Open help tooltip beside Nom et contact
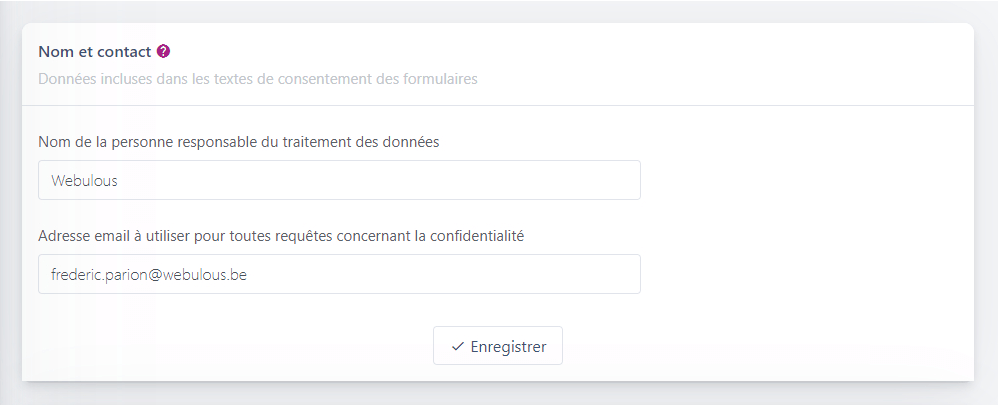Image resolution: width=1000 pixels, height=405 pixels. pyautogui.click(x=163, y=51)
